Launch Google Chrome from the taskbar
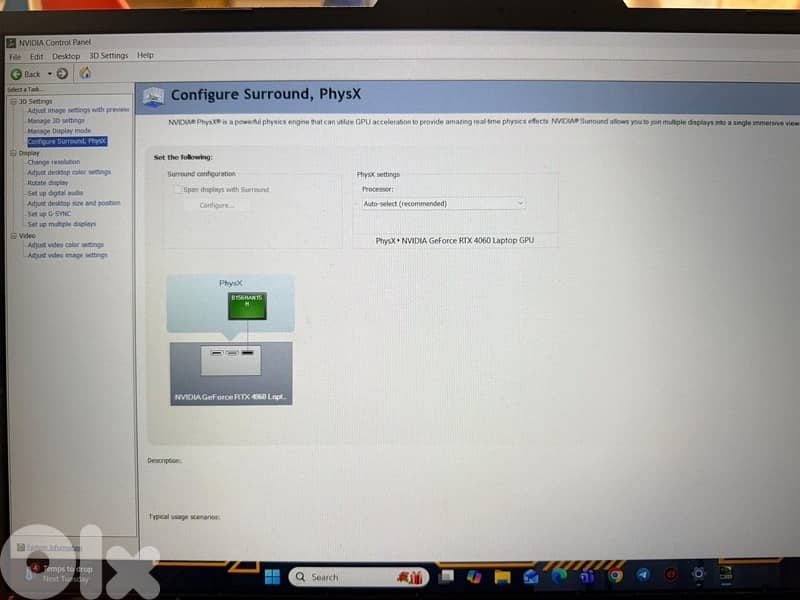Image resolution: width=800 pixels, height=600 pixels. click(616, 575)
